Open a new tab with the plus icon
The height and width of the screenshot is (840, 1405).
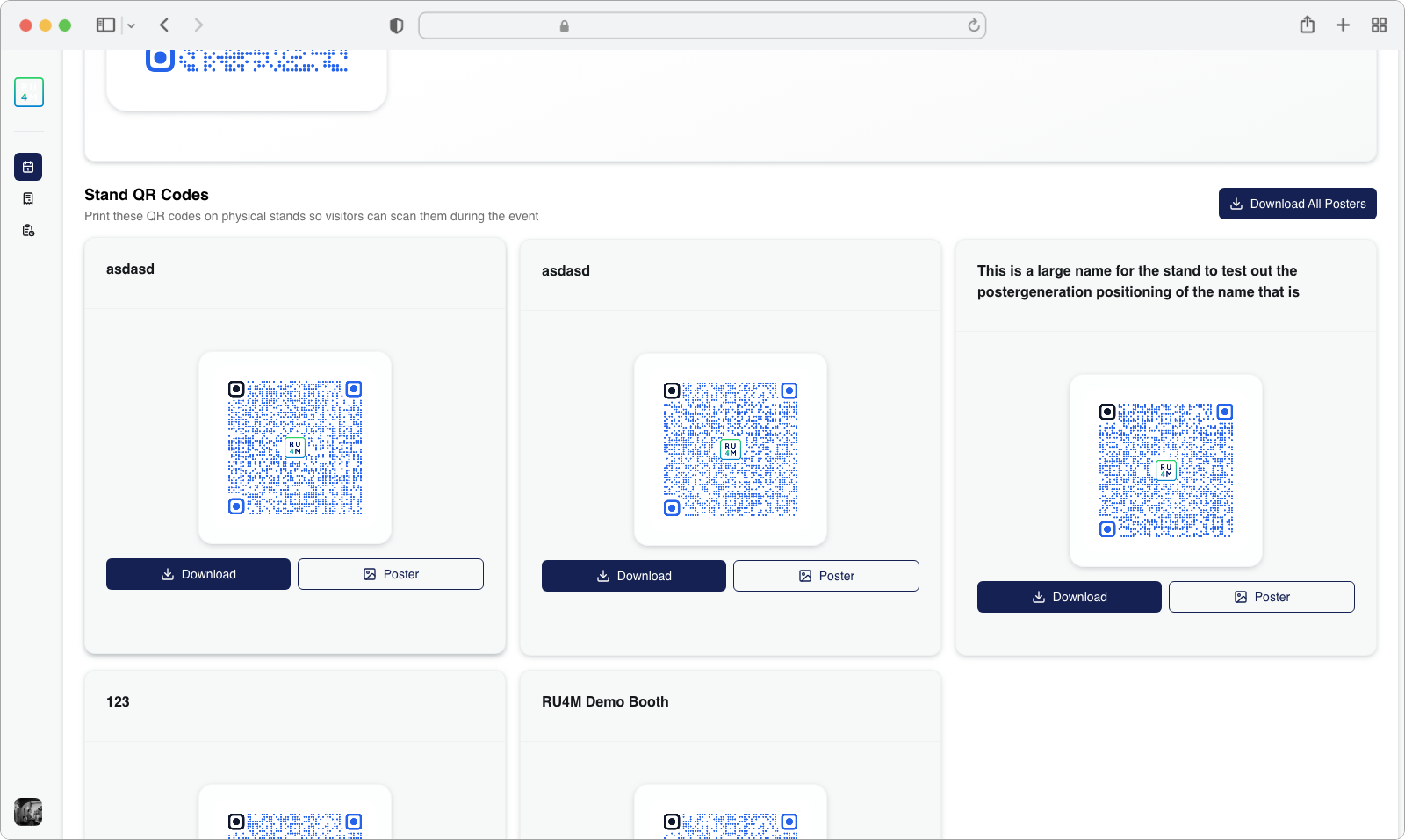(x=1343, y=25)
